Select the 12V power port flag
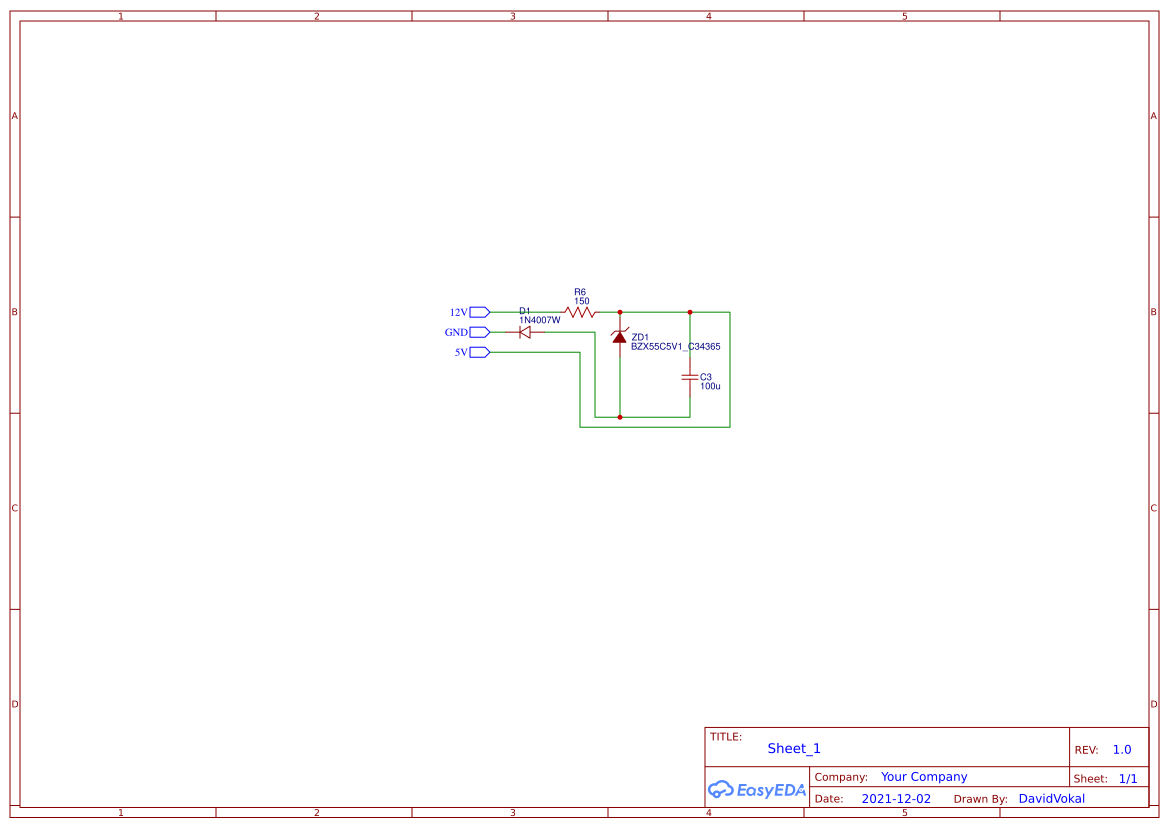1169x828 pixels. point(477,311)
